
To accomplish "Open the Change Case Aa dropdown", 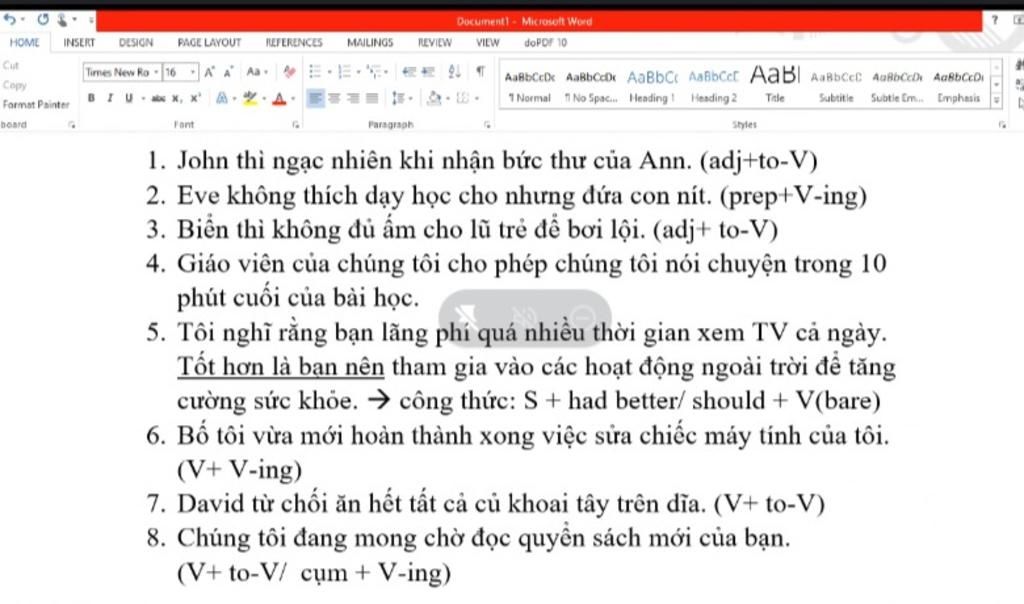I will tap(255, 72).
